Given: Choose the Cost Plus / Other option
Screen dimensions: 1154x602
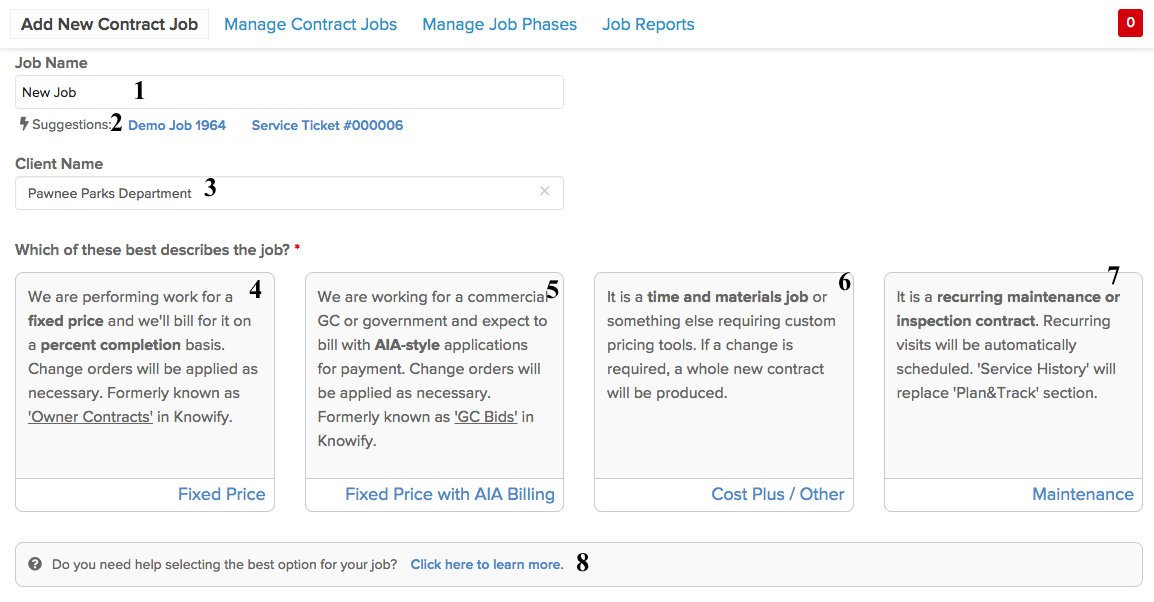Looking at the screenshot, I should click(x=777, y=495).
